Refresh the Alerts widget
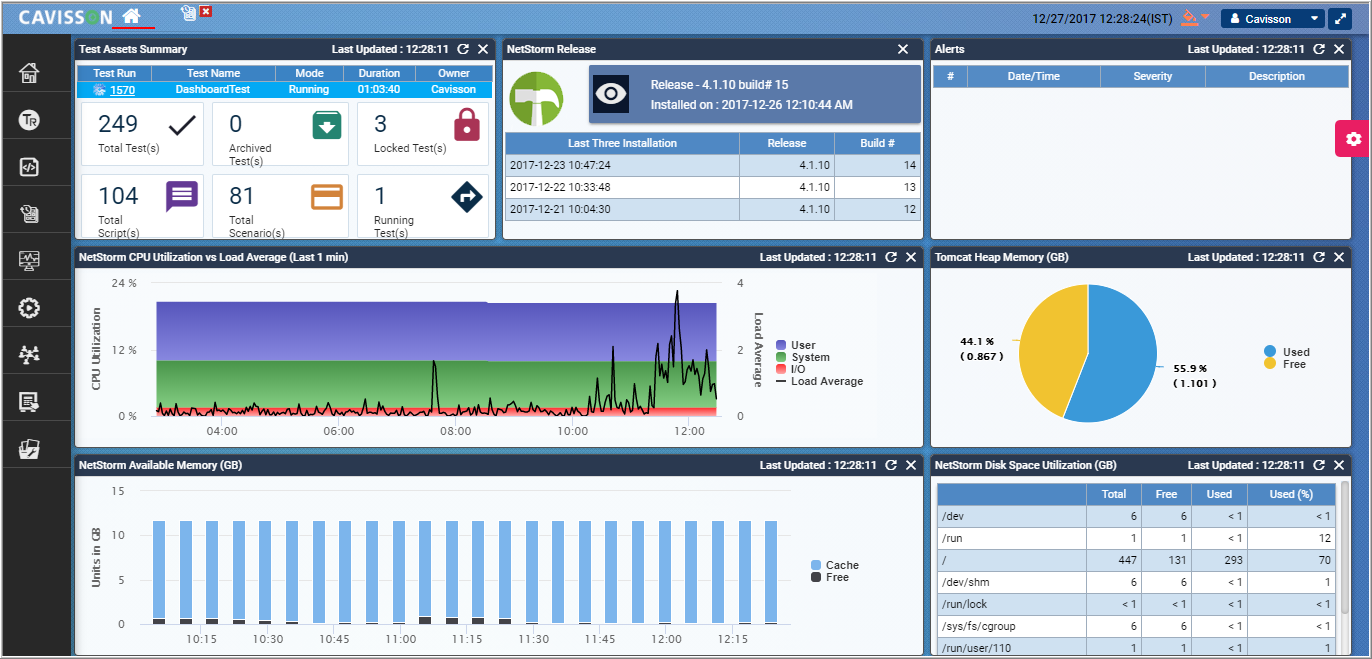1372x659 pixels. (1319, 49)
